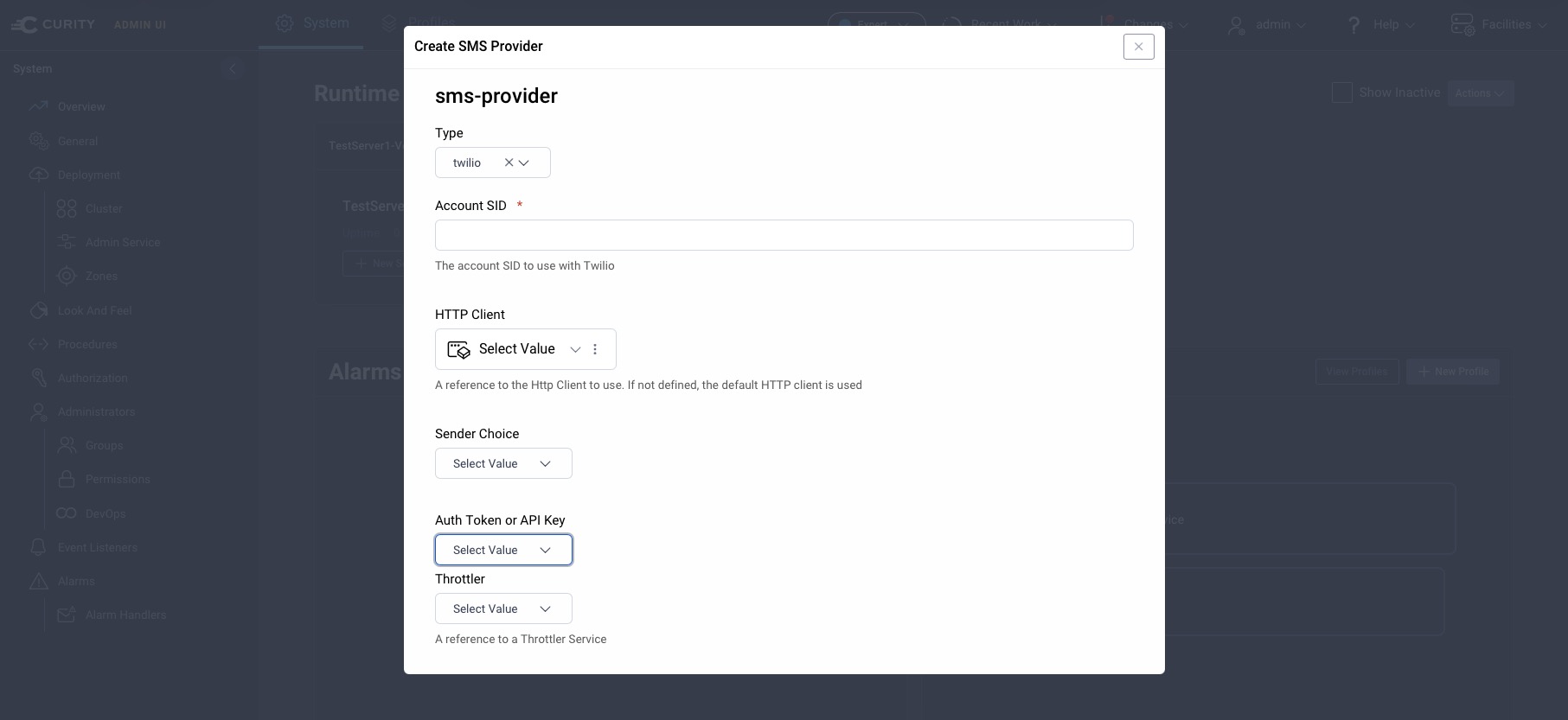The height and width of the screenshot is (720, 1568).
Task: Switch to the System tab
Action: pyautogui.click(x=311, y=23)
